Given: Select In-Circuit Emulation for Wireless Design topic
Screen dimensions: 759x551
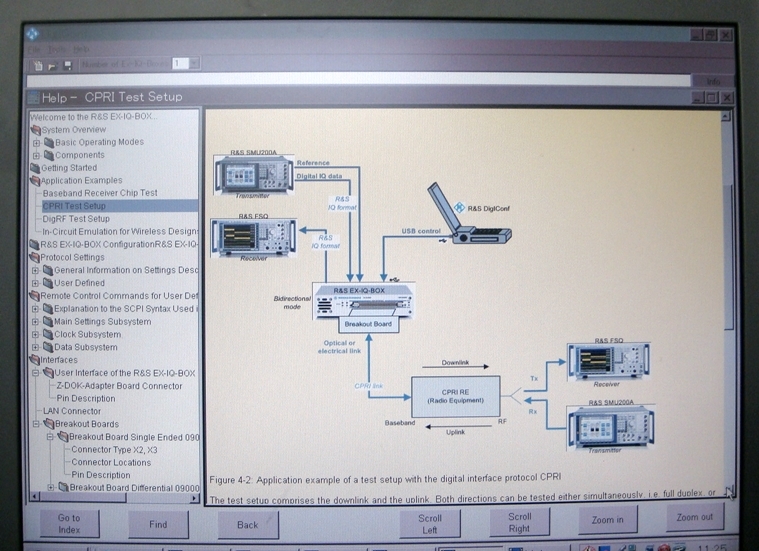Looking at the screenshot, I should pos(120,231).
